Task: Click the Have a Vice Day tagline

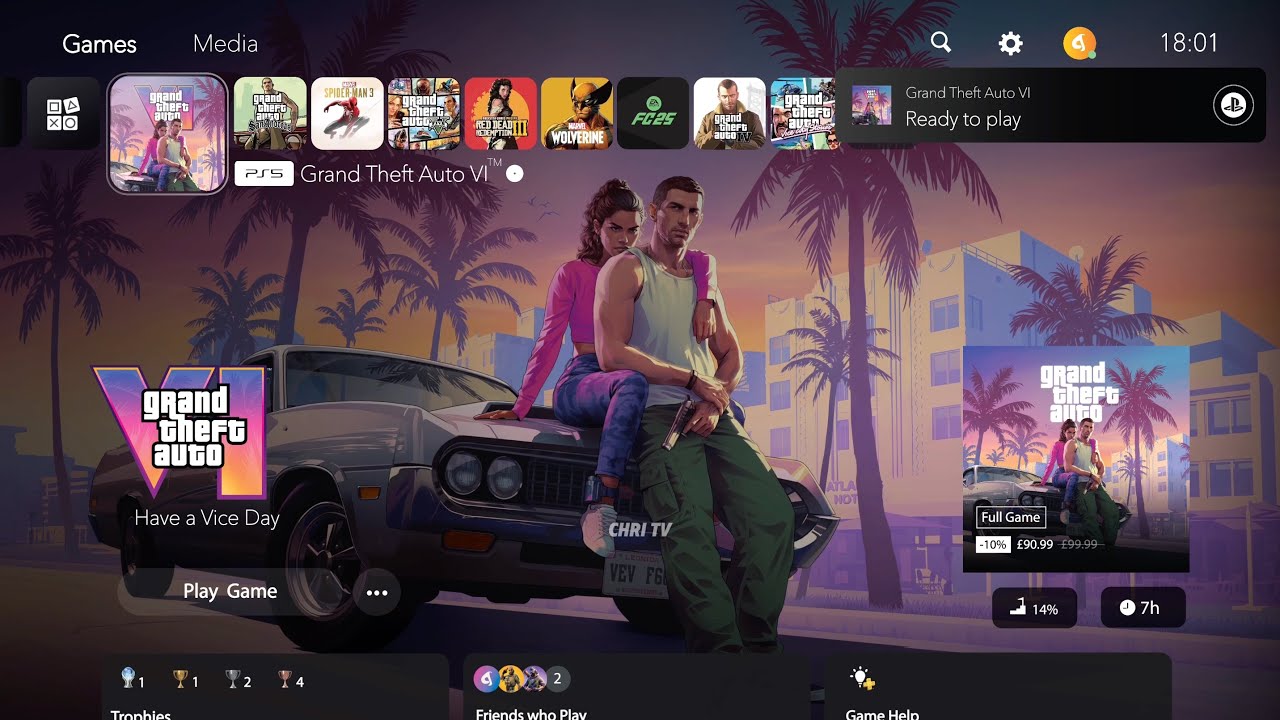Action: (x=207, y=518)
